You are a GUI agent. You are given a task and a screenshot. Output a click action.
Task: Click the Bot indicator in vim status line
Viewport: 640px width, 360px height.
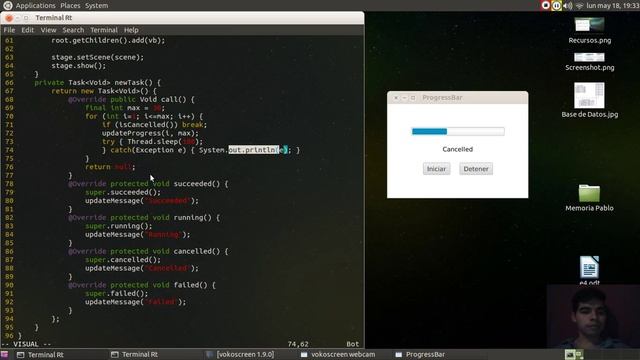coord(353,344)
